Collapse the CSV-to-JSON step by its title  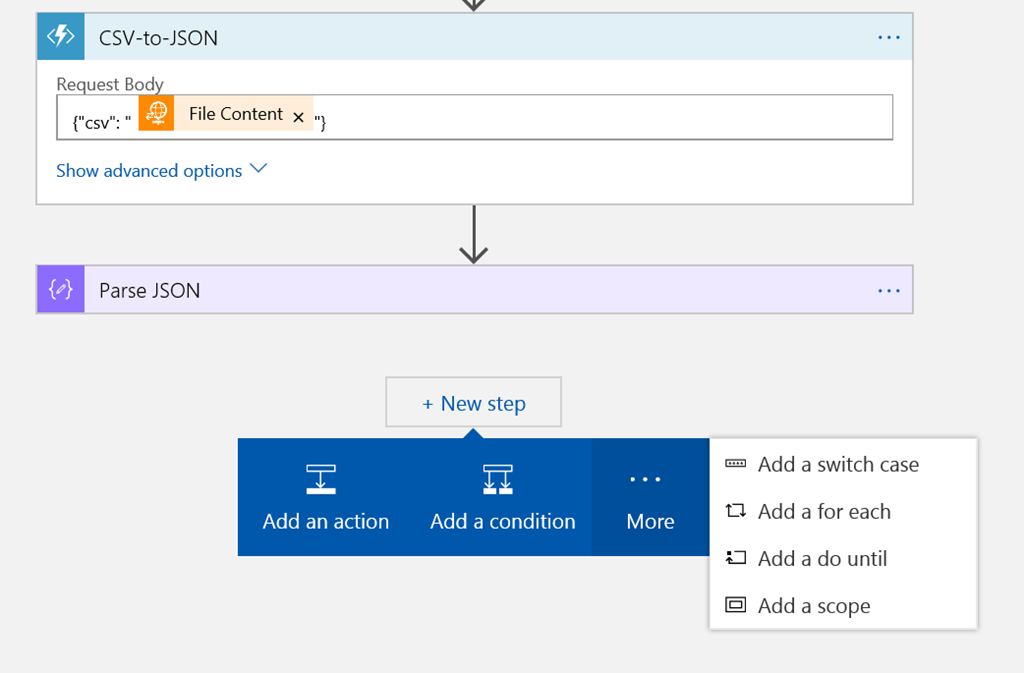(158, 38)
